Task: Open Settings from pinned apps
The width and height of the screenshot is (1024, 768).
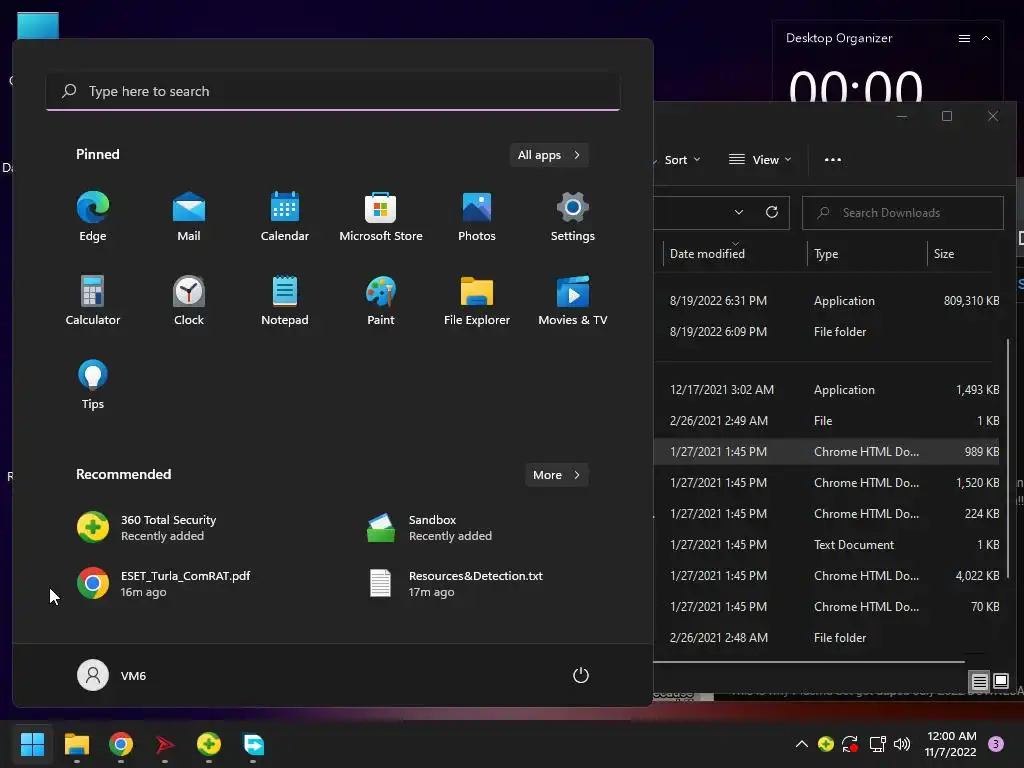Action: pyautogui.click(x=573, y=217)
